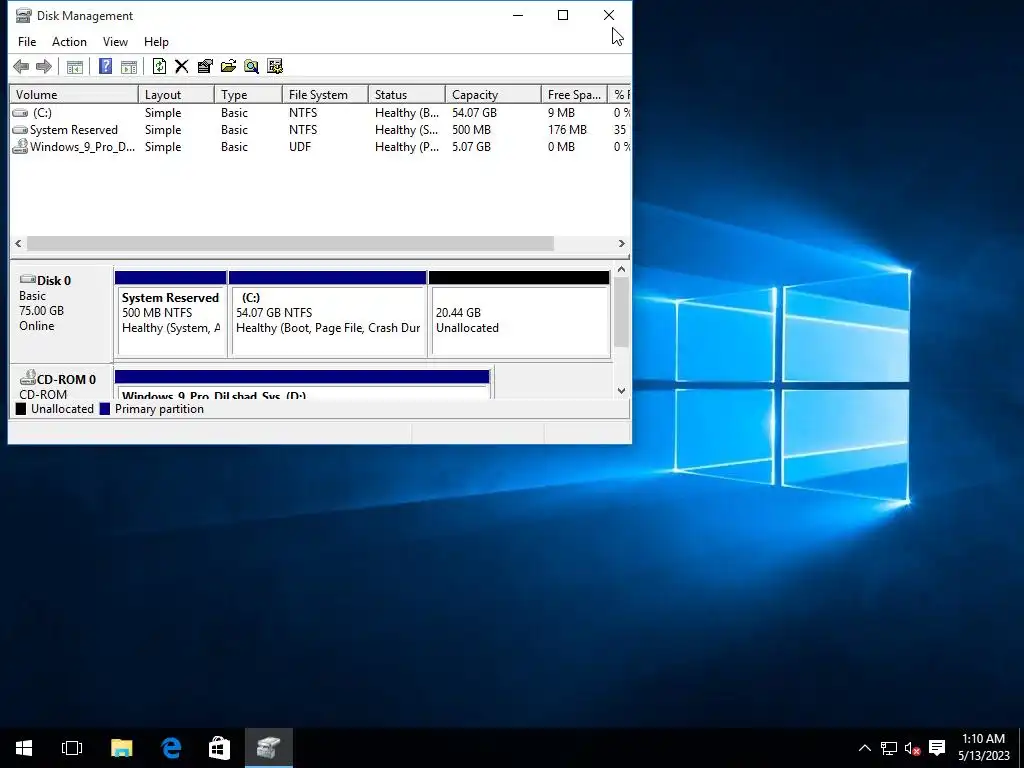Close the Disk Management window

pyautogui.click(x=608, y=15)
